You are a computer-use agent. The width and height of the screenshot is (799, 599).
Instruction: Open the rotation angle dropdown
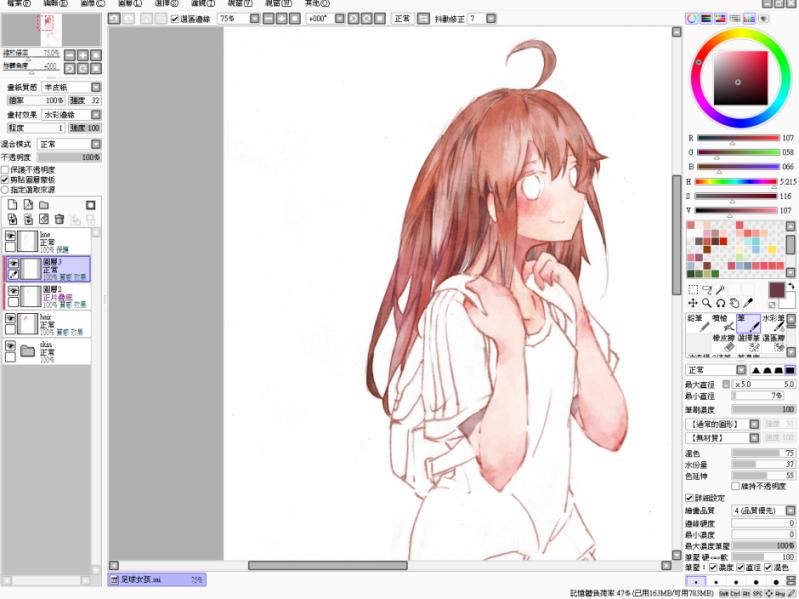(340, 19)
